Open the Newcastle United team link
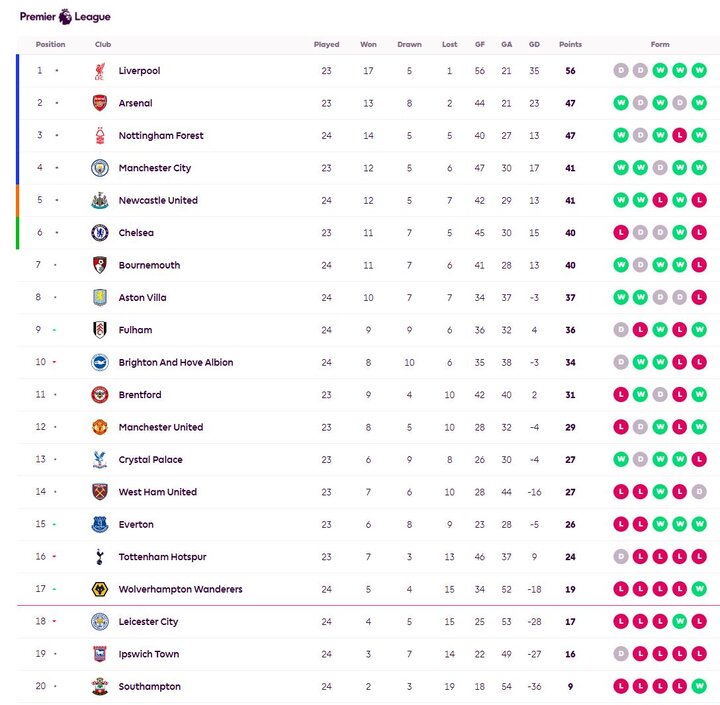The height and width of the screenshot is (705, 720). pyautogui.click(x=158, y=200)
